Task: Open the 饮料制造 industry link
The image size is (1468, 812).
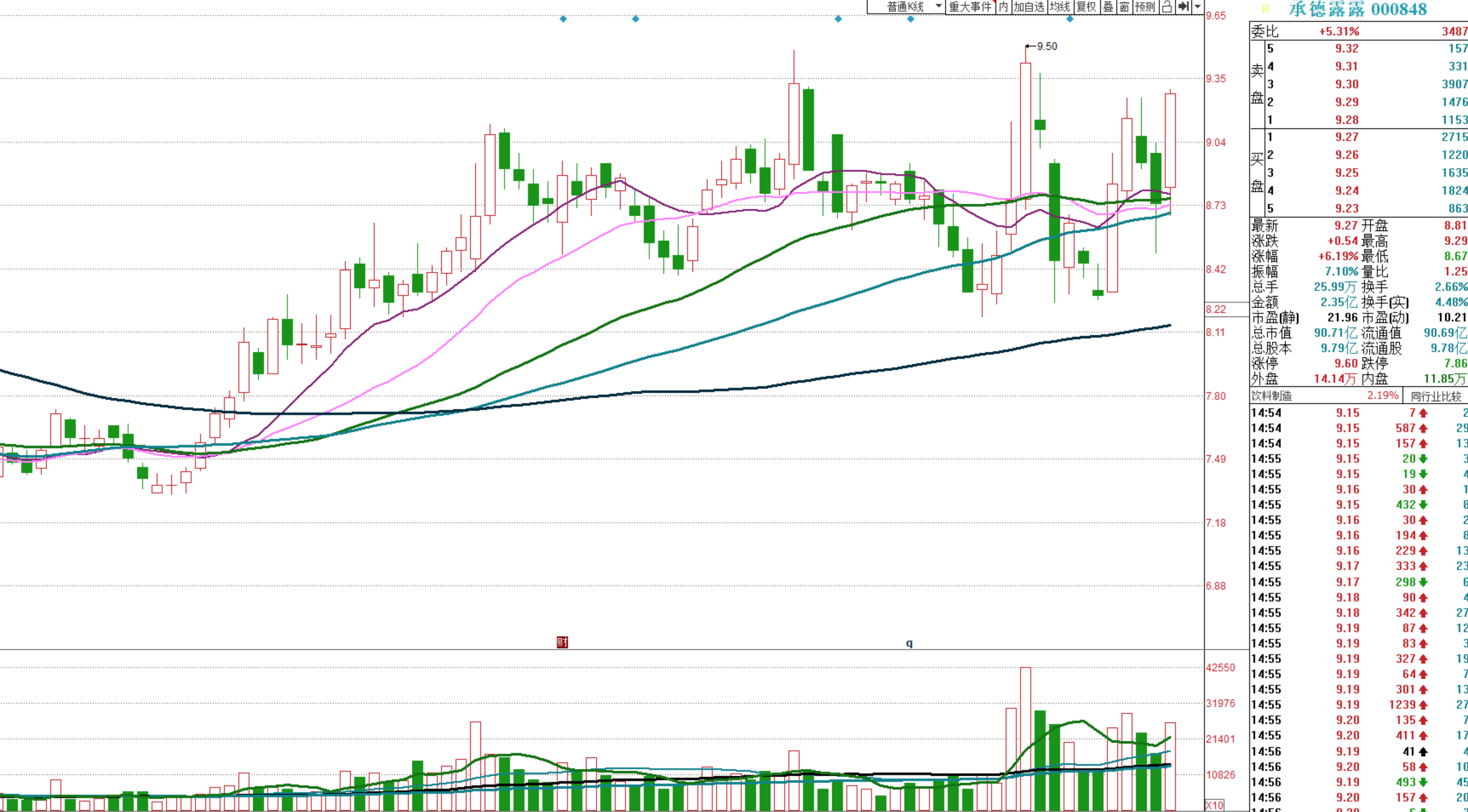Action: tap(1272, 396)
